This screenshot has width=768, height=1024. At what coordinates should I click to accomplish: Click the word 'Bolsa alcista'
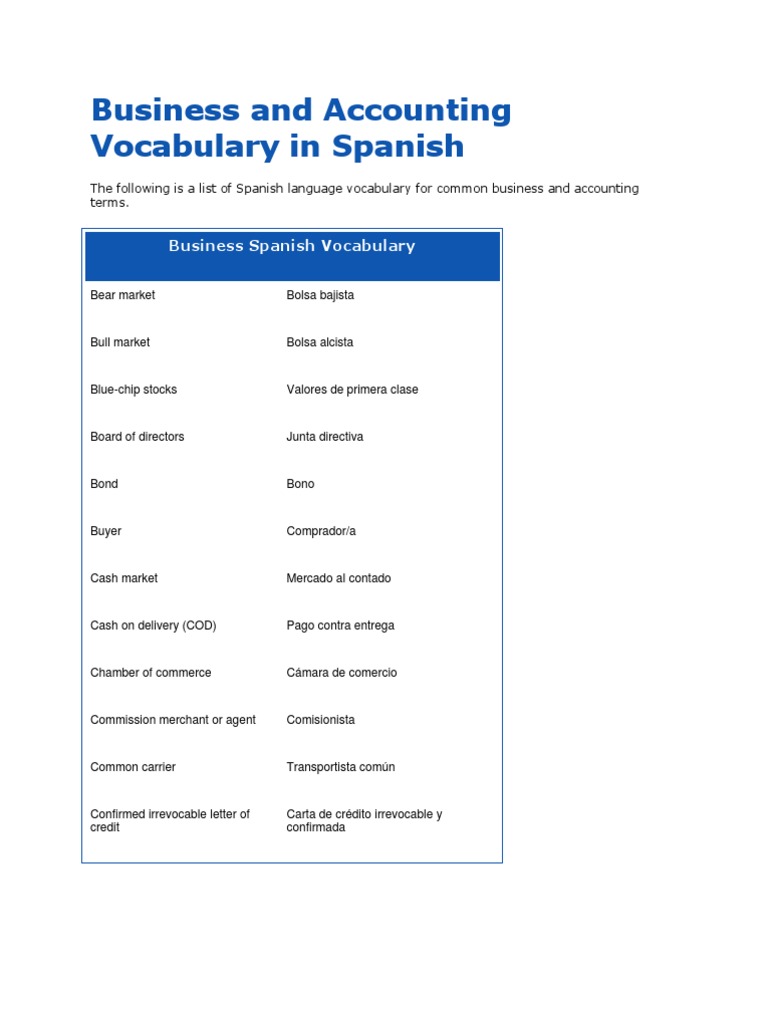click(319, 342)
